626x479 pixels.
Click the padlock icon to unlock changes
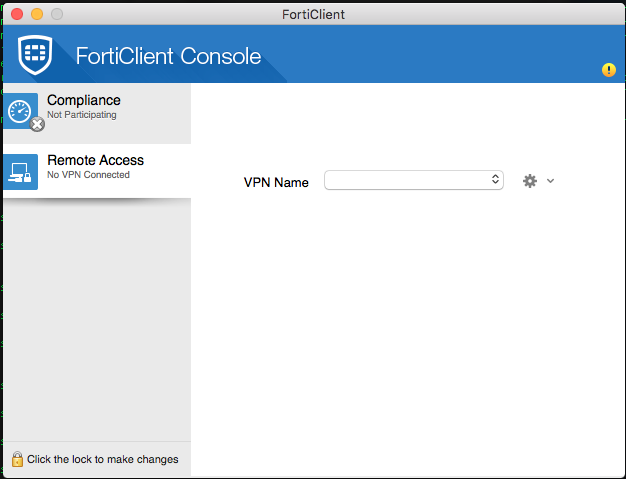tap(17, 459)
